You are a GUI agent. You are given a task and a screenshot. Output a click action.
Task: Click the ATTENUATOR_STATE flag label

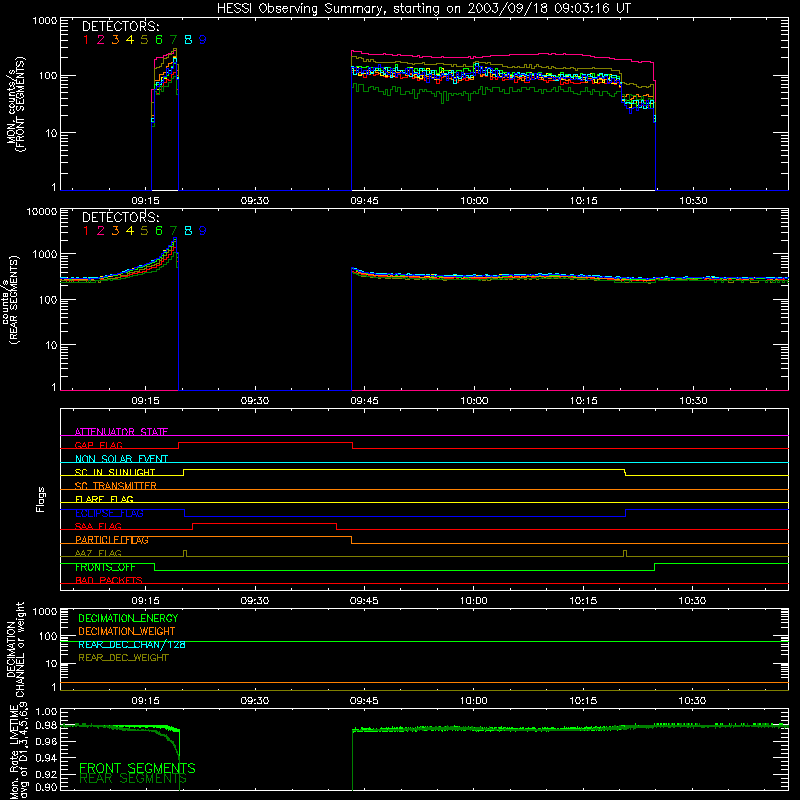(121, 432)
